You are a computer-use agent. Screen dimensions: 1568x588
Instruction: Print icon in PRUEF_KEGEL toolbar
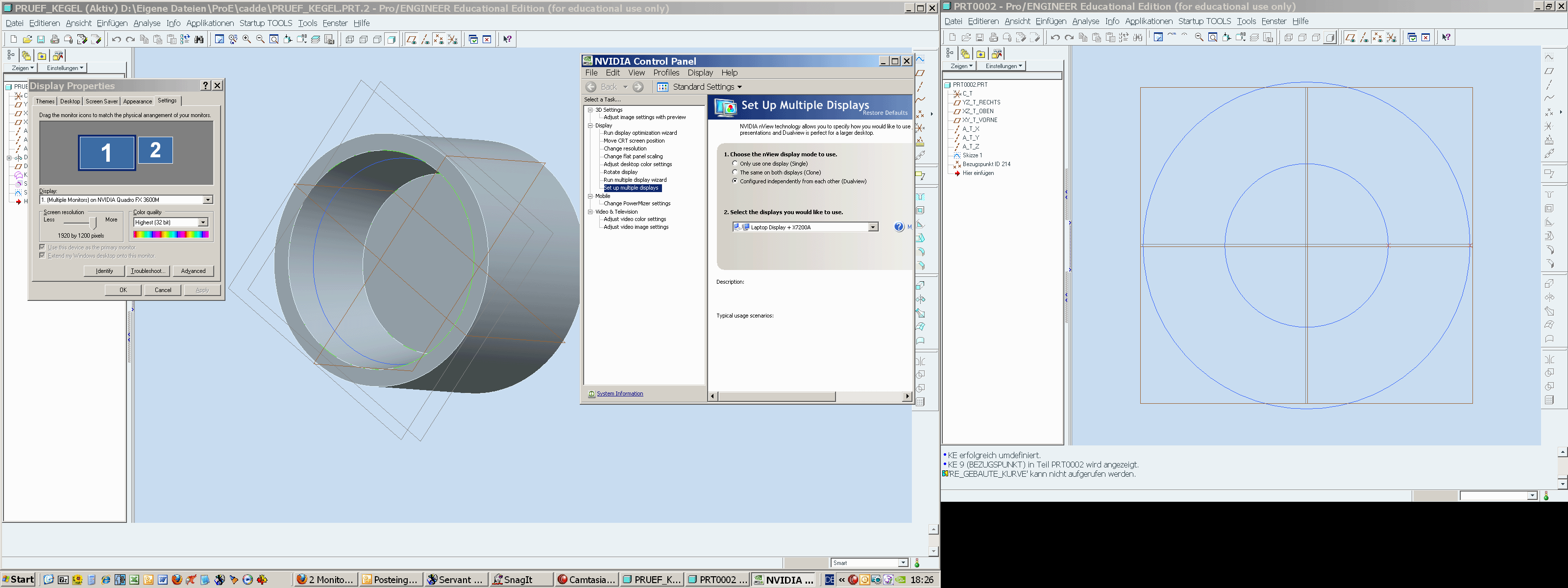tap(55, 40)
